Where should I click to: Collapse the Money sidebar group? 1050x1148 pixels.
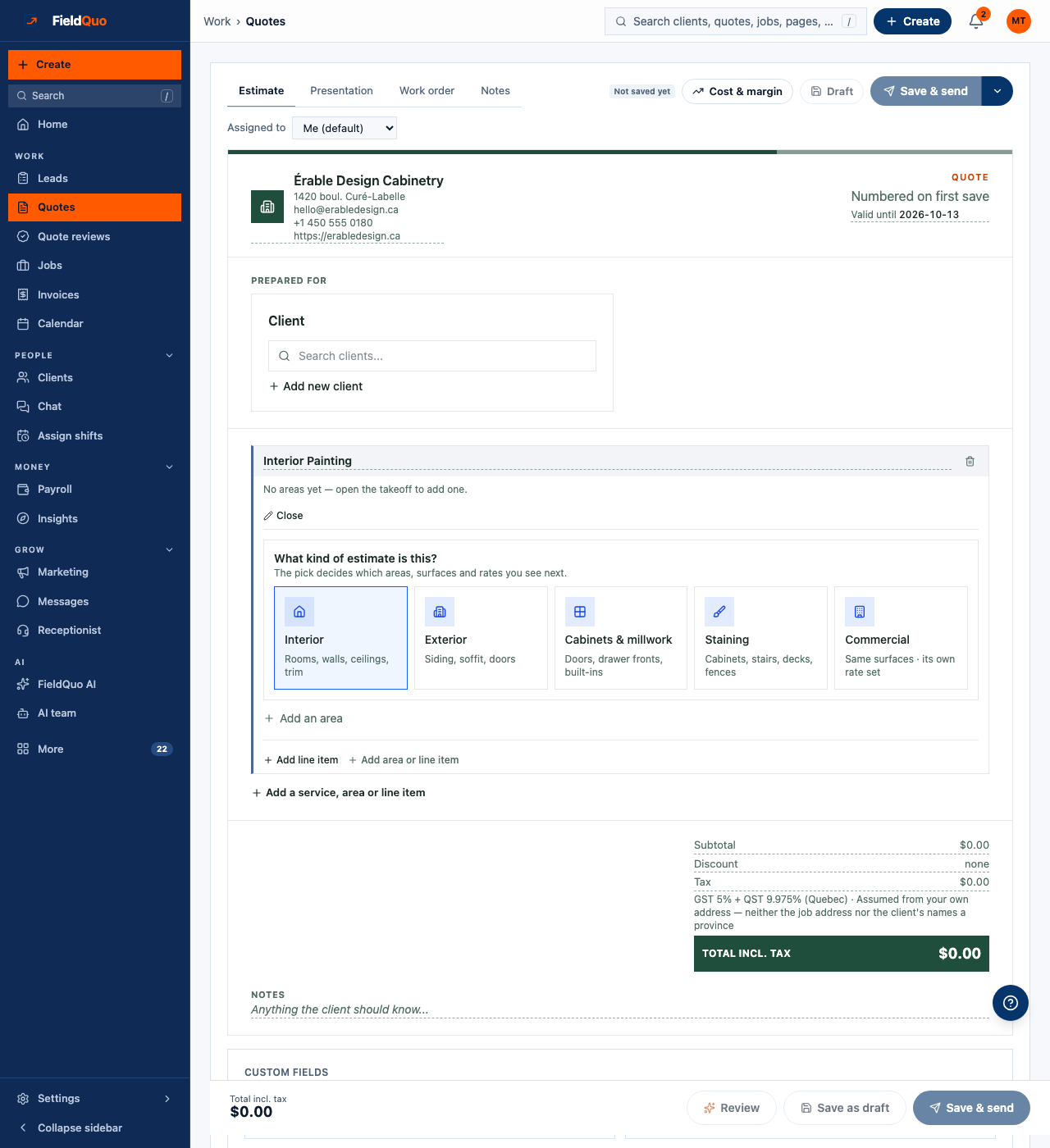170,467
